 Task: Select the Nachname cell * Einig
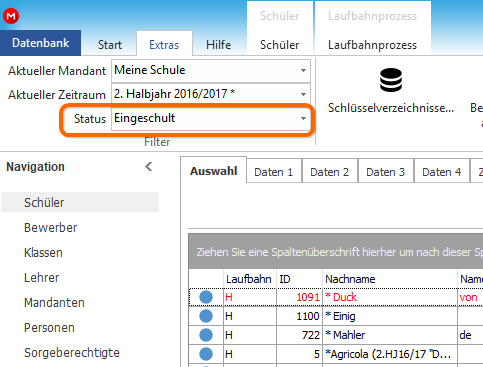390,316
